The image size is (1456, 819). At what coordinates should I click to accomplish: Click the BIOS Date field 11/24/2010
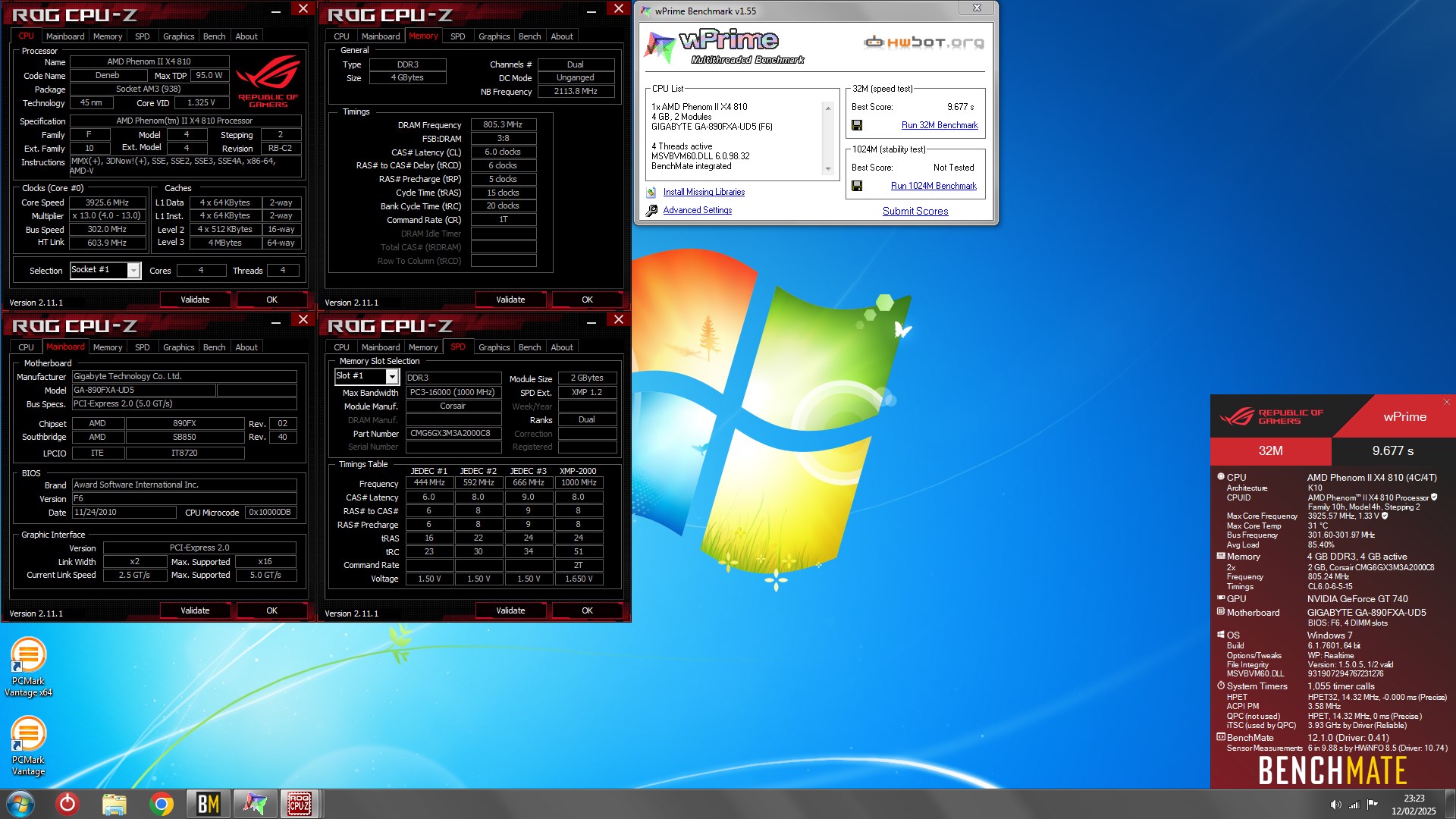[x=124, y=513]
